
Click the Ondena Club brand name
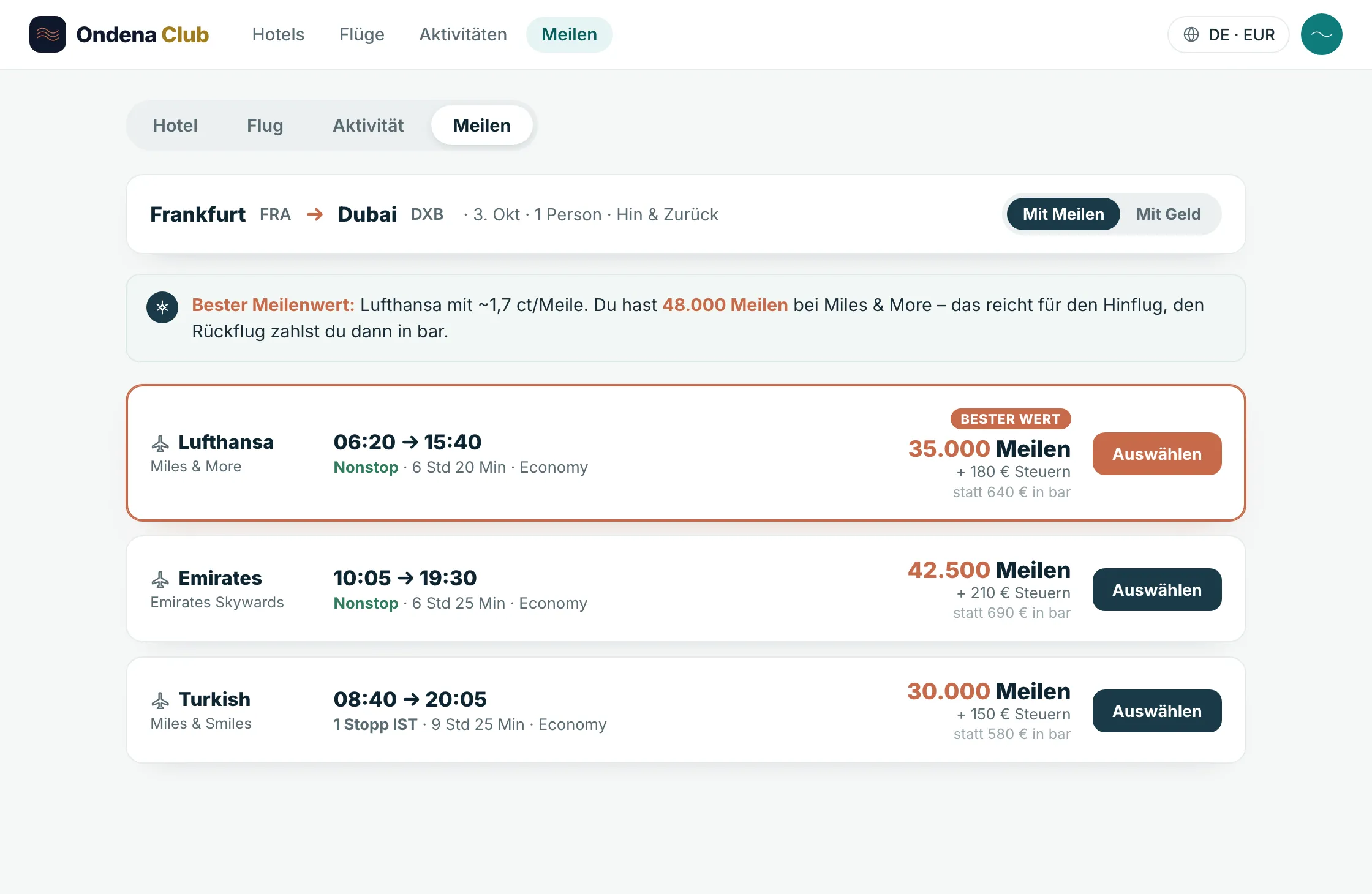coord(143,34)
